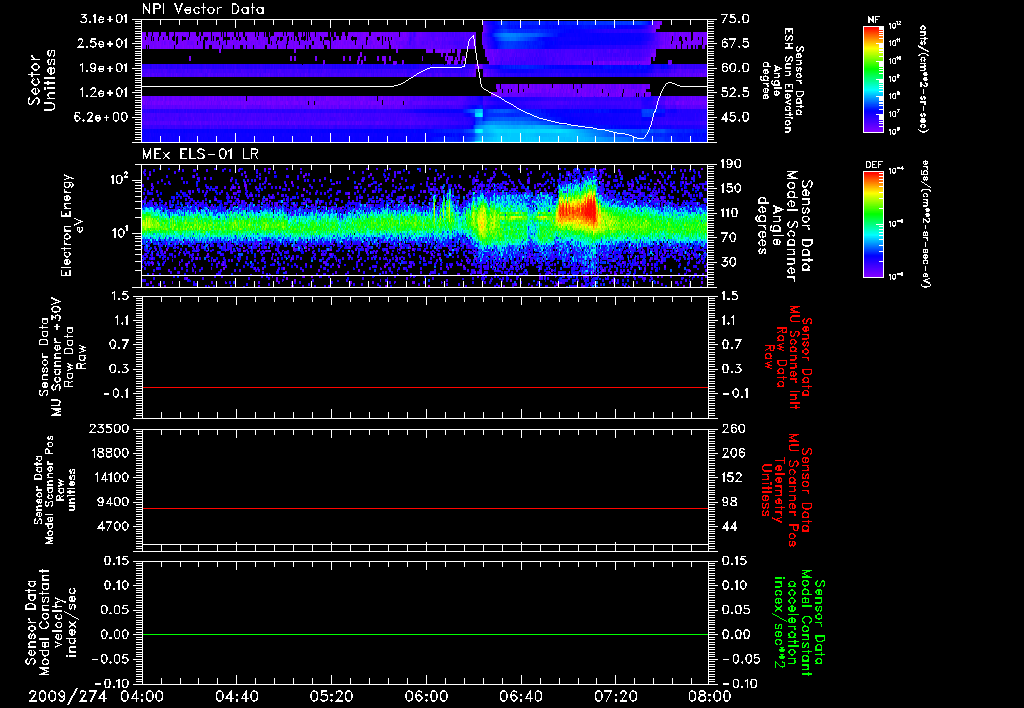
Task: Click the green Model Constant acceleration label
Action: pyautogui.click(x=797, y=622)
